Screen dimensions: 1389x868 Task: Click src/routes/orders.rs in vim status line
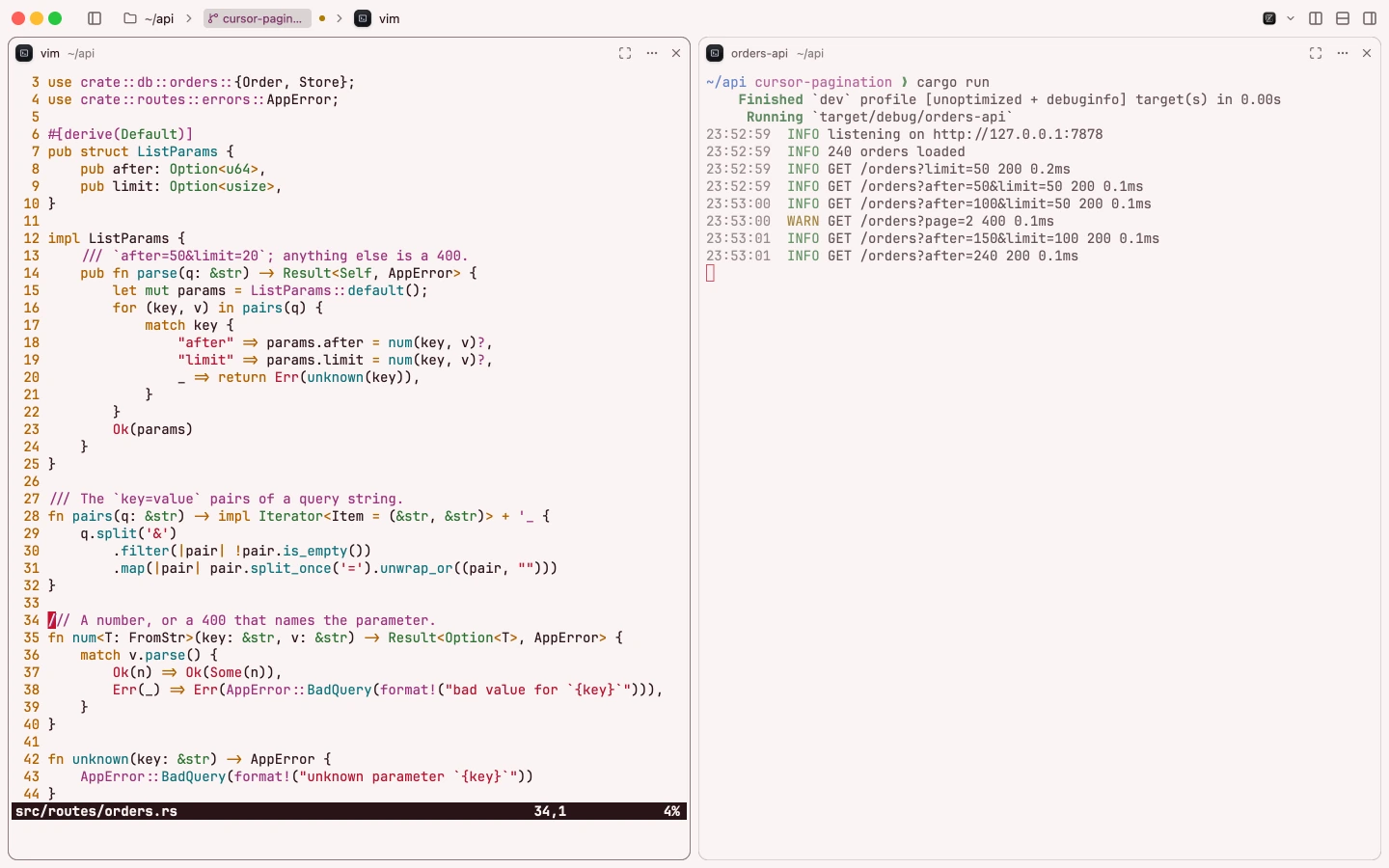point(96,811)
